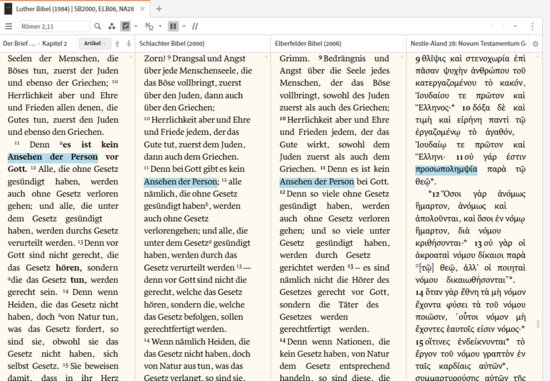Click the 'Kapitel 2' breadcrumb
This screenshot has width=550, height=381.
coord(54,44)
